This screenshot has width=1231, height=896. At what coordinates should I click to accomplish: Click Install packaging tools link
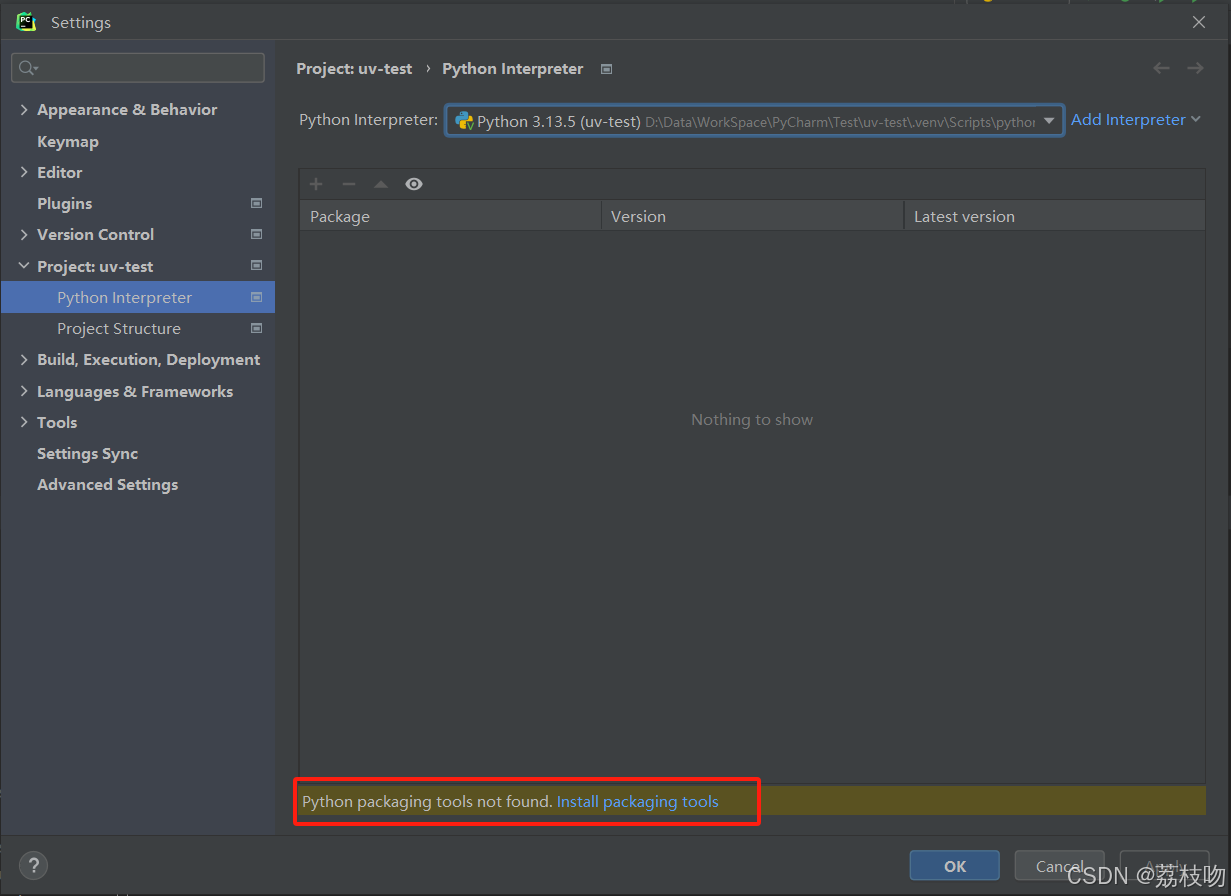[637, 801]
